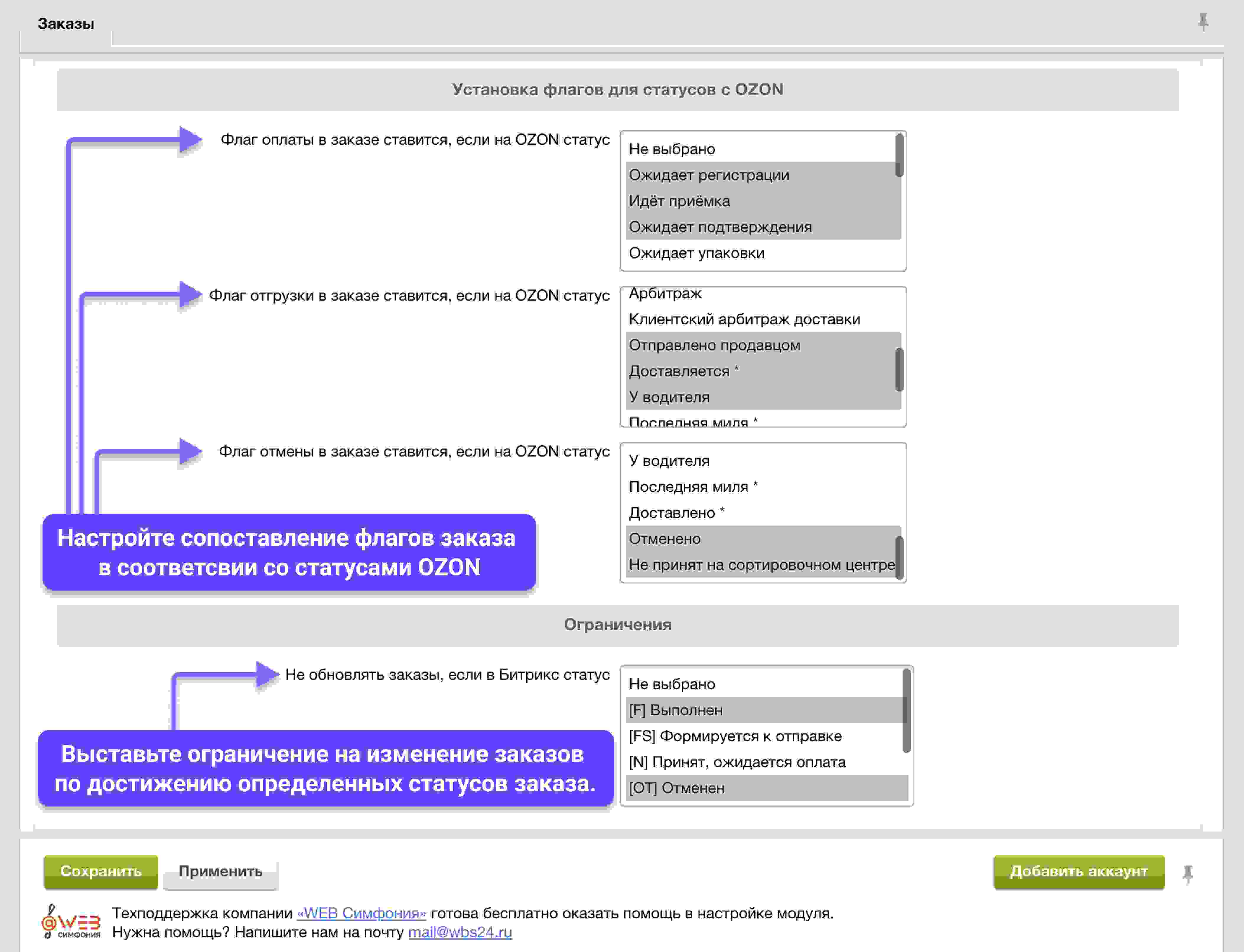Click the pin icon at top right
Image resolution: width=1244 pixels, height=952 pixels.
(x=1203, y=22)
